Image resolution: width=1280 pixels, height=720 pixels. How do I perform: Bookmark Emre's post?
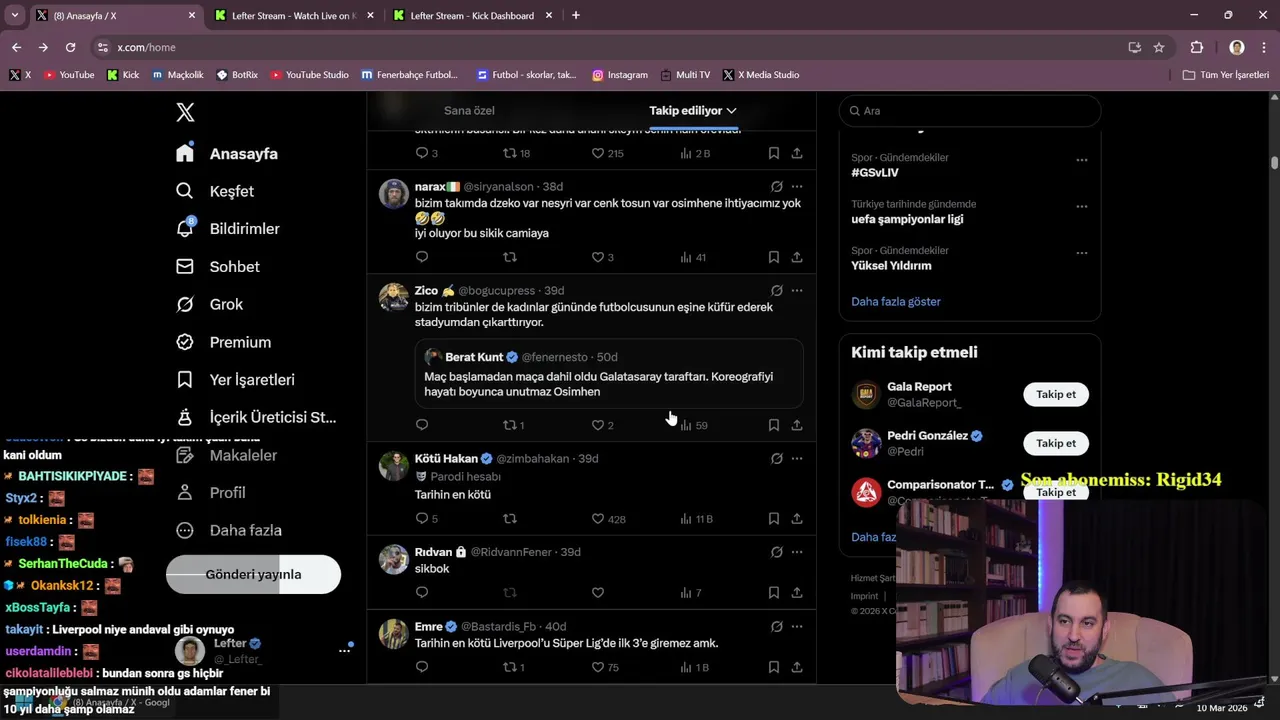[x=774, y=667]
